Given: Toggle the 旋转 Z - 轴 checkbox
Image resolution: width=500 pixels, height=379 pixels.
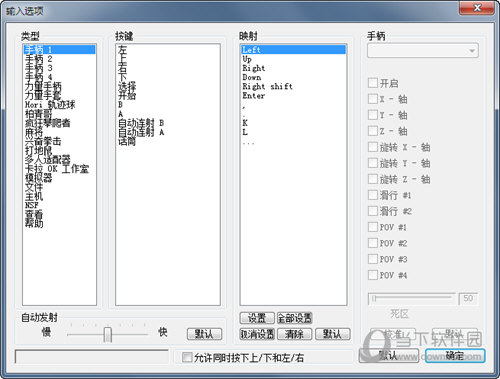Looking at the screenshot, I should pos(373,179).
